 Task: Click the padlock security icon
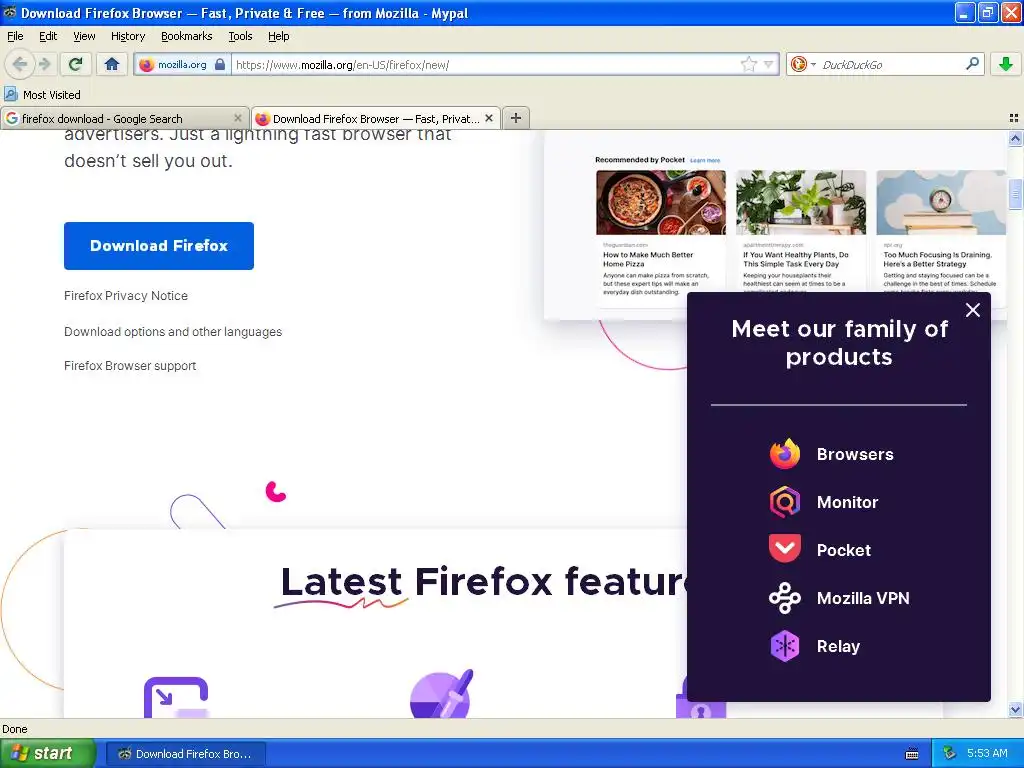point(220,64)
